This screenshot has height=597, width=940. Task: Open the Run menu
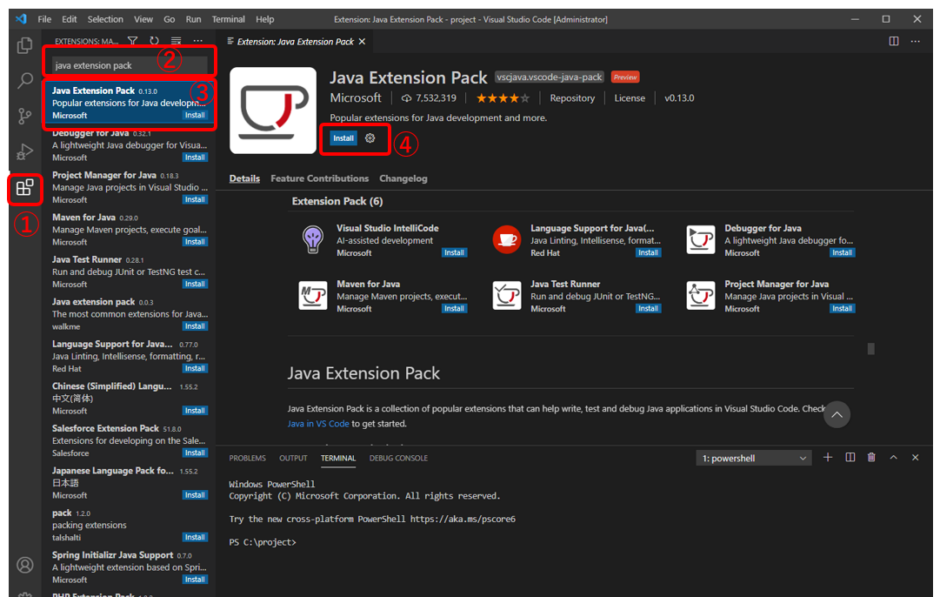pyautogui.click(x=193, y=19)
